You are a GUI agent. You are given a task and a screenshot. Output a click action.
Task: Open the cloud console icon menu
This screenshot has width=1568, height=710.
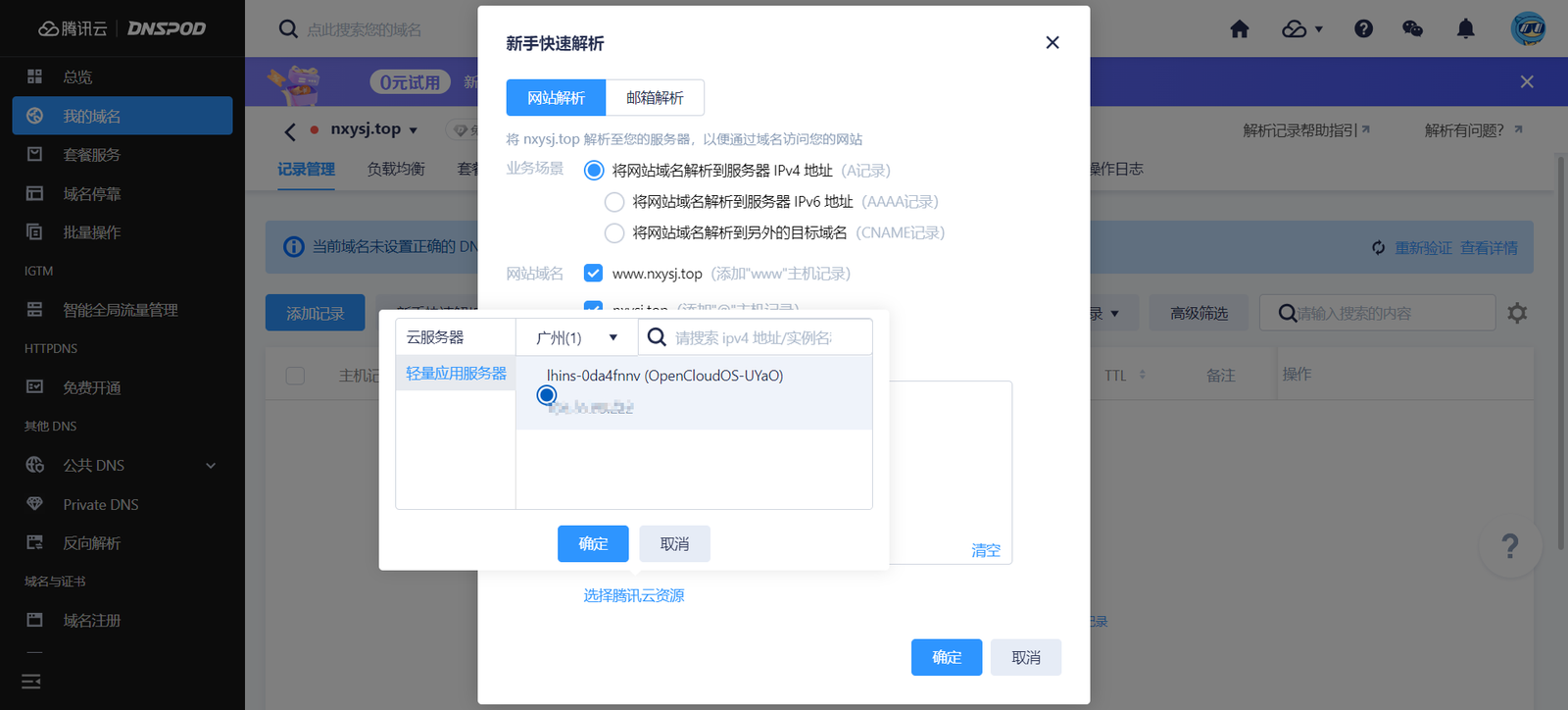point(1302,28)
